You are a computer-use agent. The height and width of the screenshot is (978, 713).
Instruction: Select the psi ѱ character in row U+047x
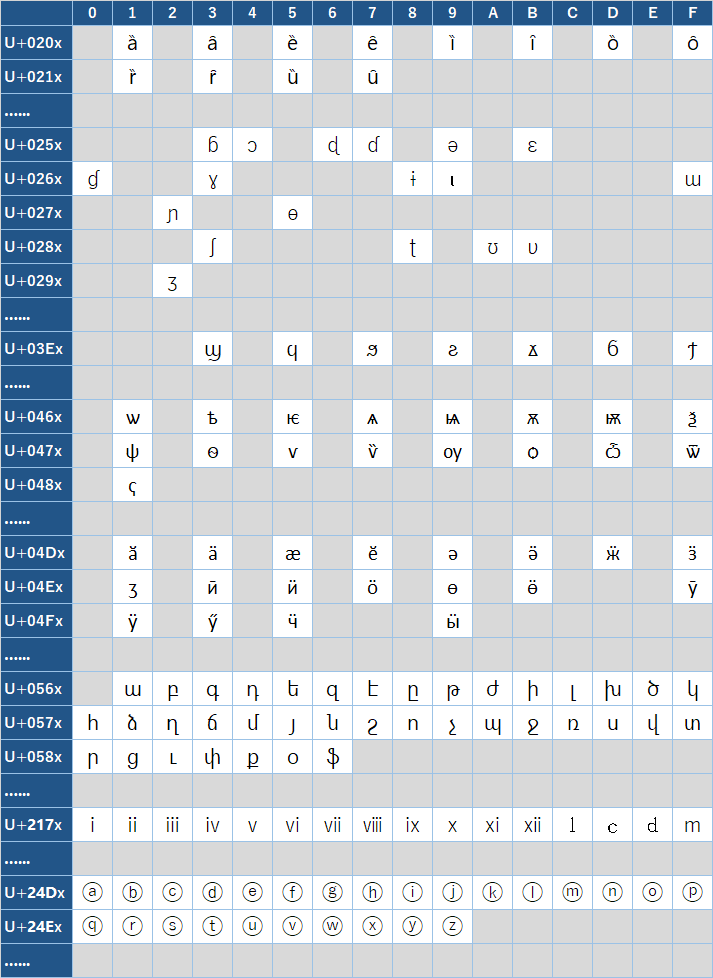[x=132, y=451]
